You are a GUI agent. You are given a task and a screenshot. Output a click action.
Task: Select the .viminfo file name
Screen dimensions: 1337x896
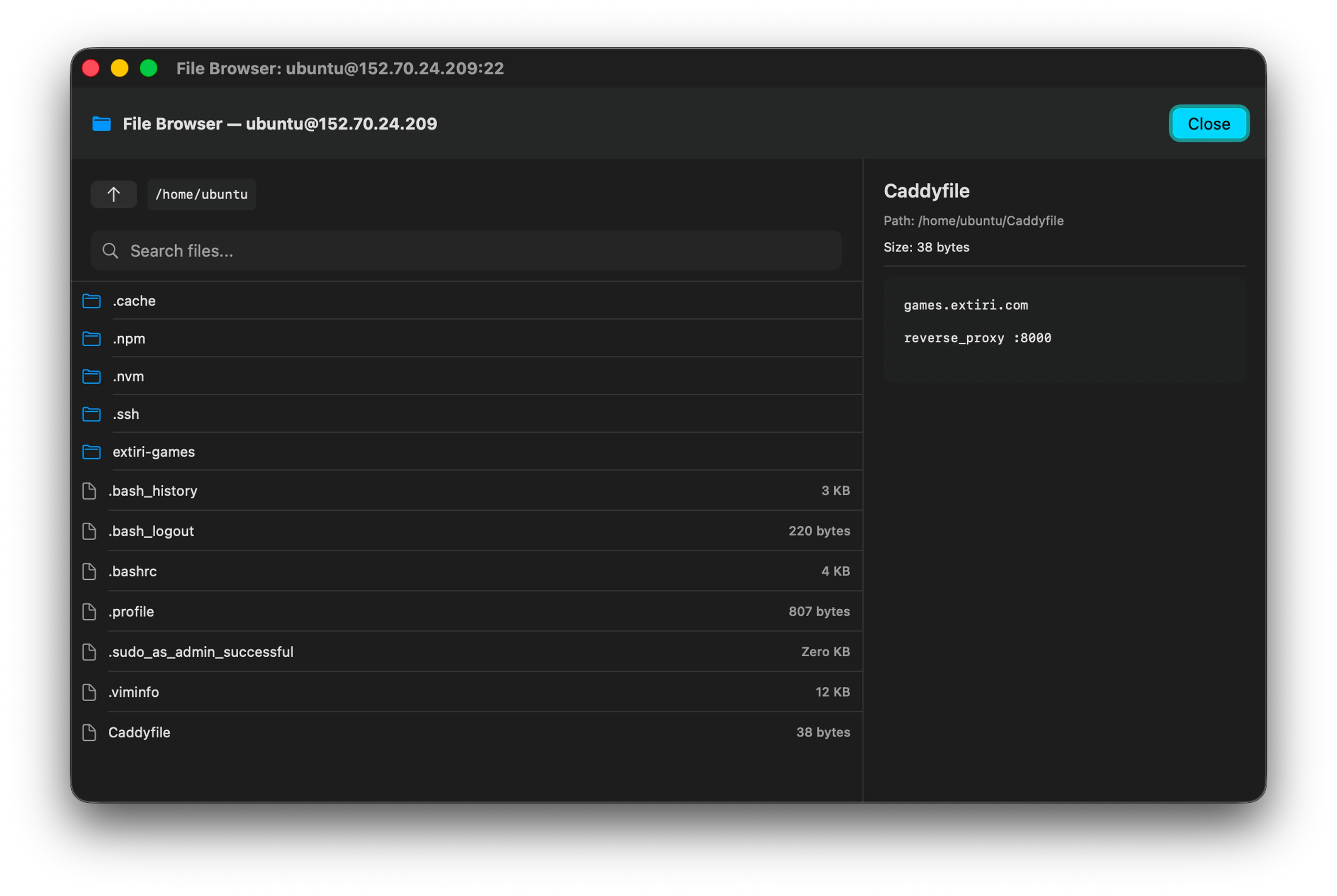pos(134,692)
